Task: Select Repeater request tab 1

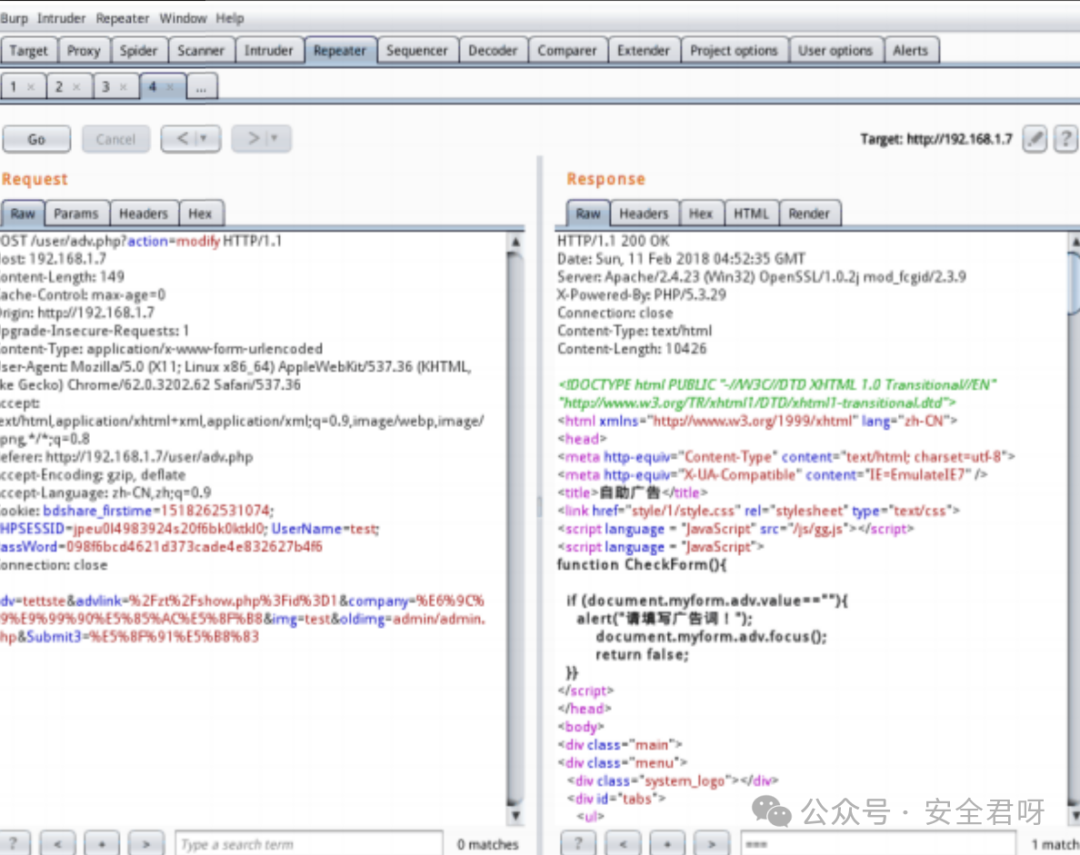Action: pos(14,87)
